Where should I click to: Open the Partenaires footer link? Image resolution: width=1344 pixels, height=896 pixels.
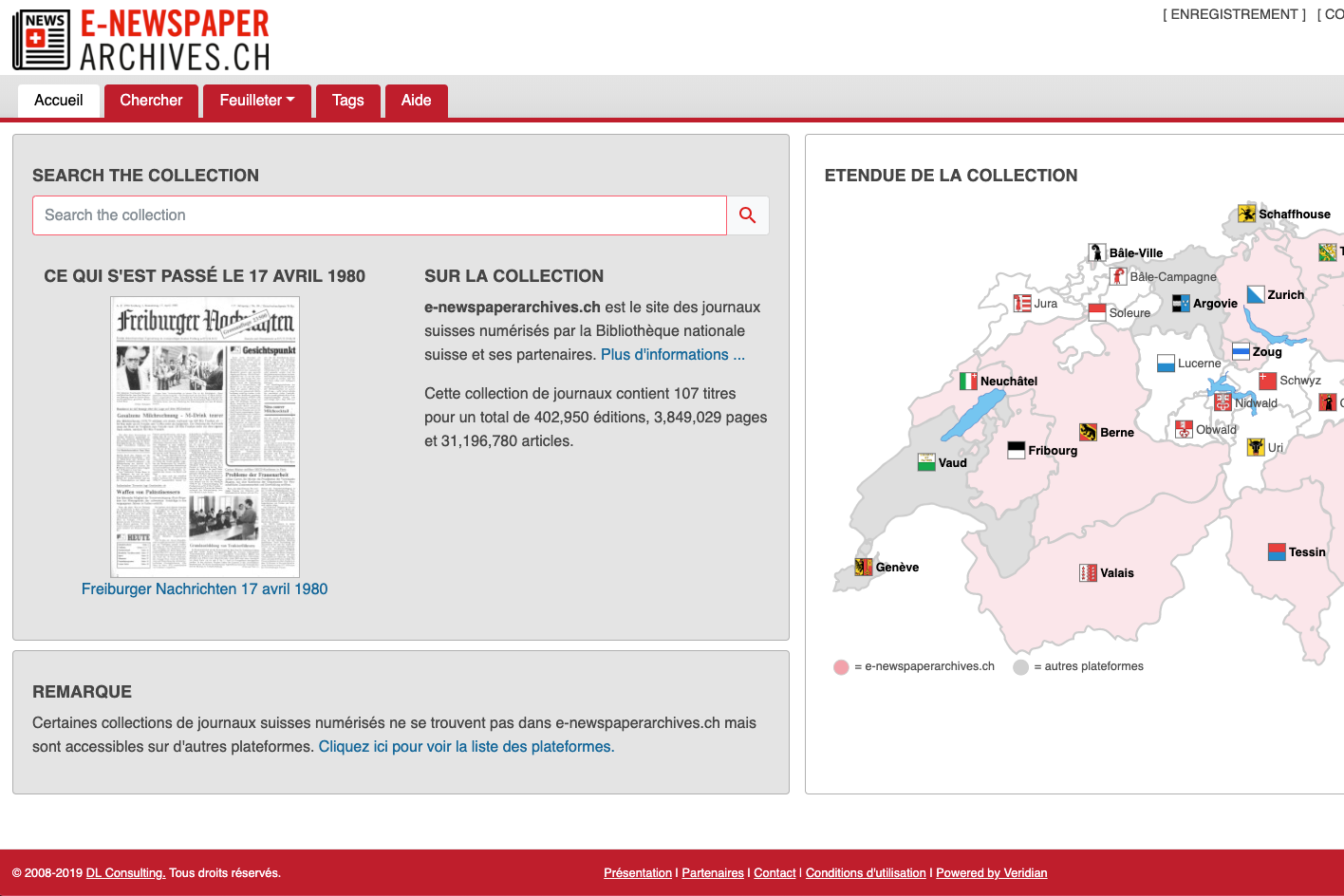click(x=713, y=873)
